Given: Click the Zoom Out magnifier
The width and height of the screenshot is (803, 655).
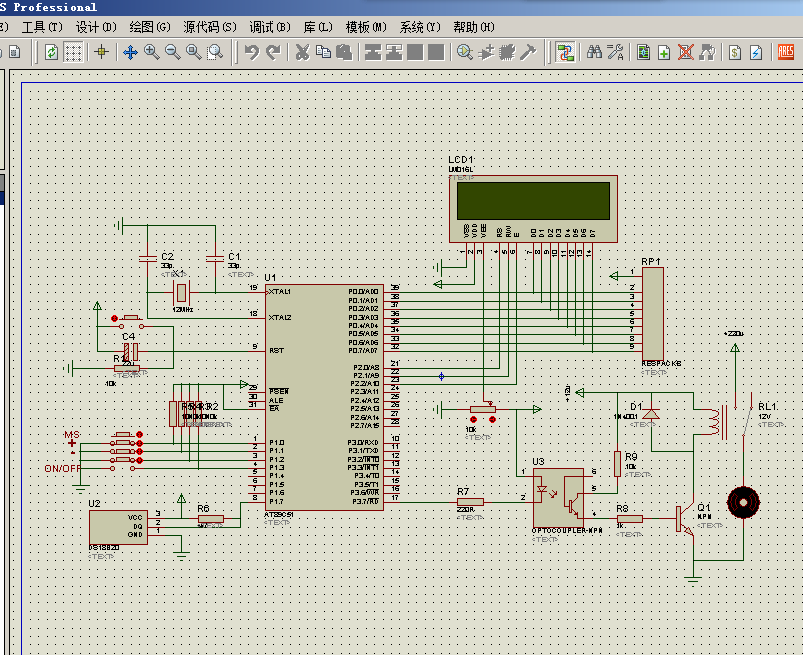Looking at the screenshot, I should (x=173, y=52).
